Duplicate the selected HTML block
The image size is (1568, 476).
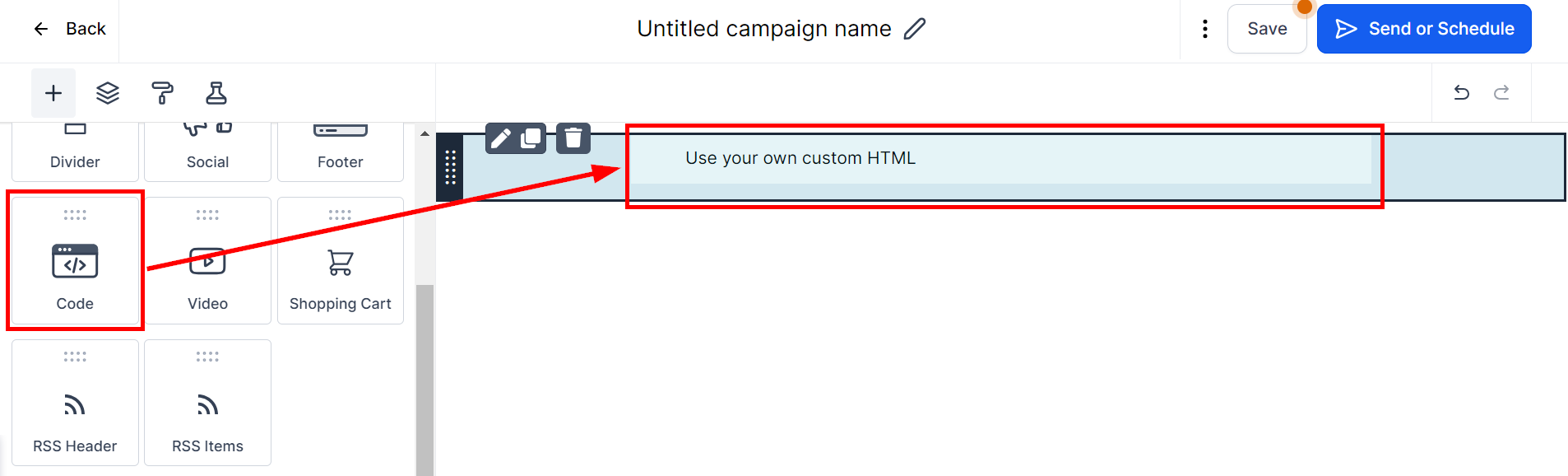click(x=531, y=138)
